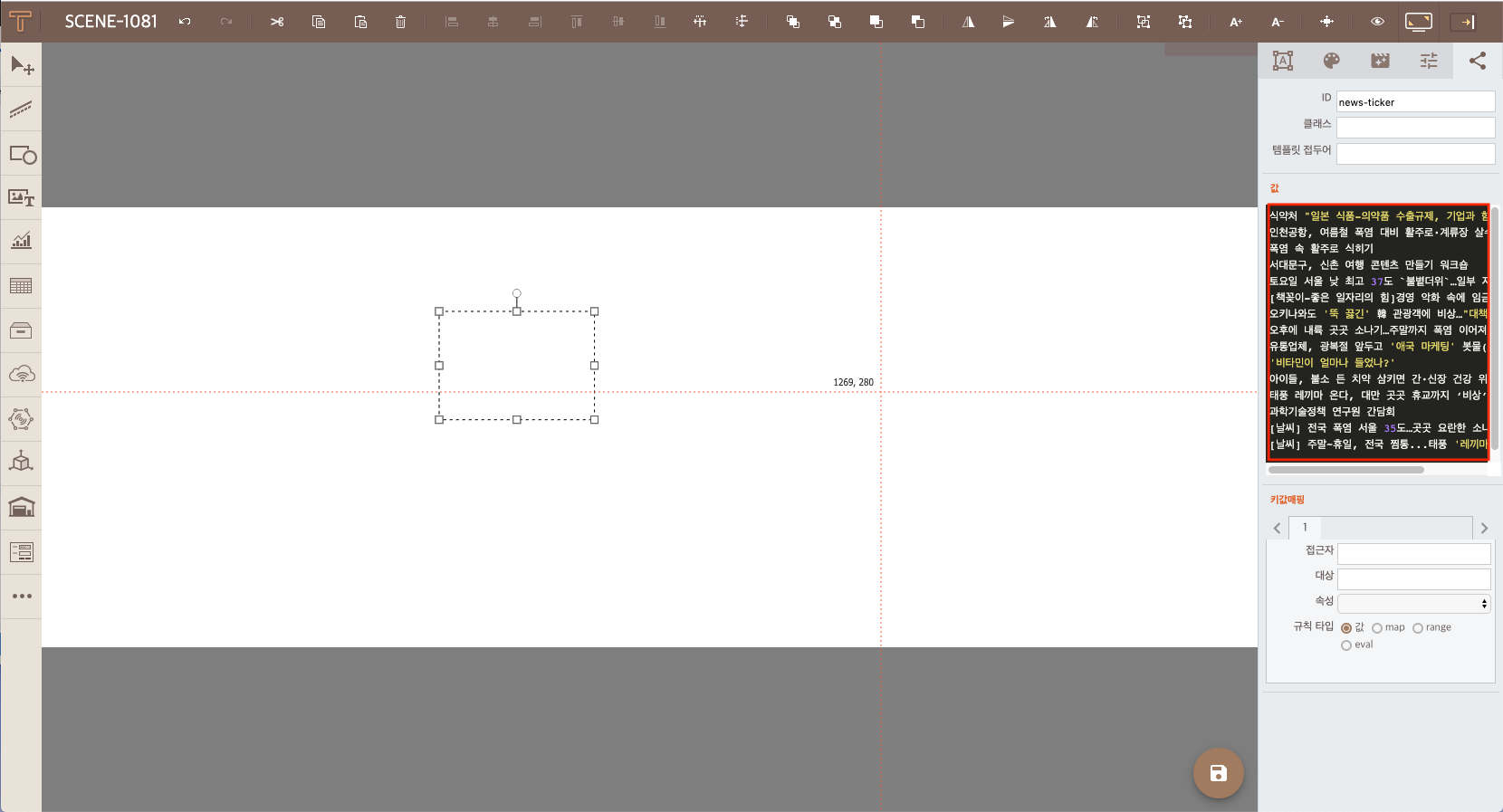Viewport: 1503px width, 812px height.
Task: Open the image and text tool group
Action: [x=22, y=197]
